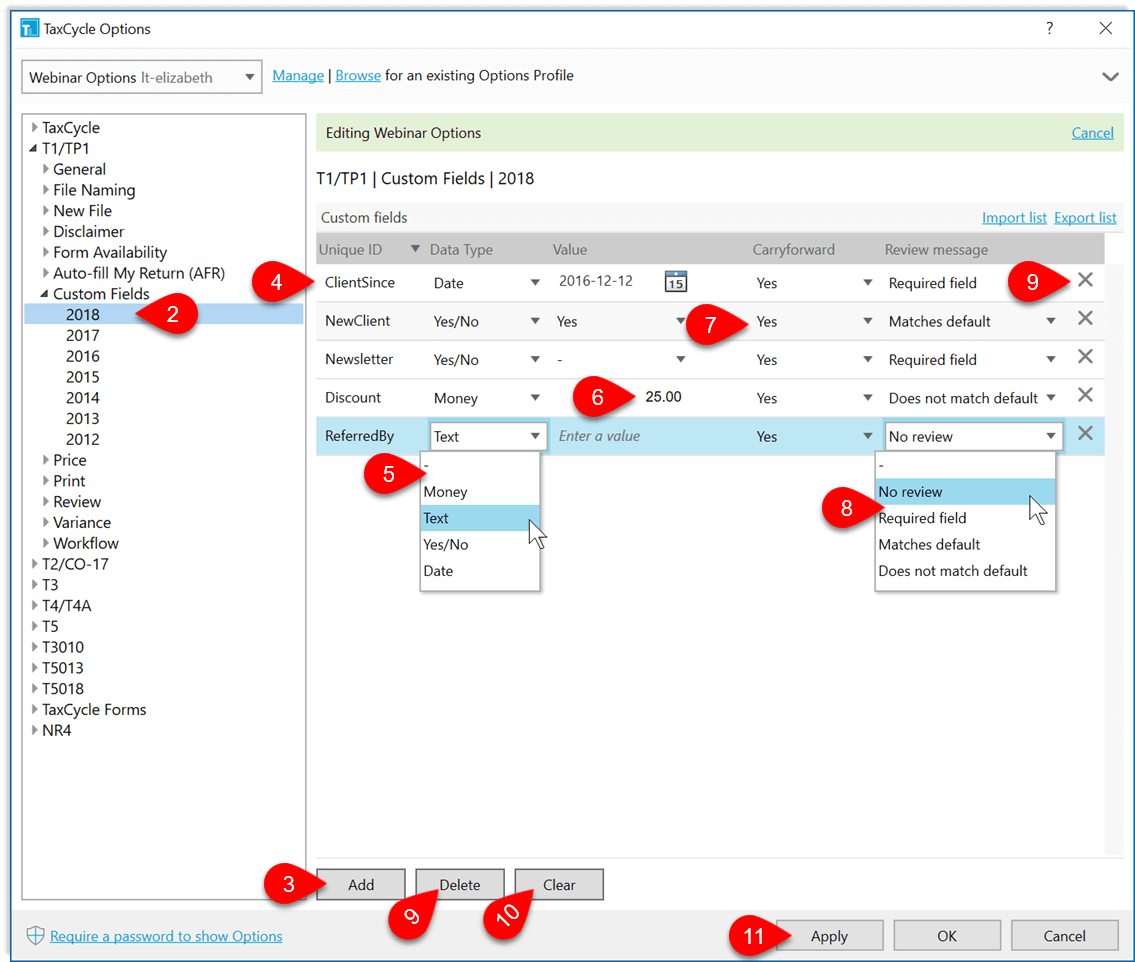Click the Import list link
Screen dimensions: 1135x962
coord(1013,217)
